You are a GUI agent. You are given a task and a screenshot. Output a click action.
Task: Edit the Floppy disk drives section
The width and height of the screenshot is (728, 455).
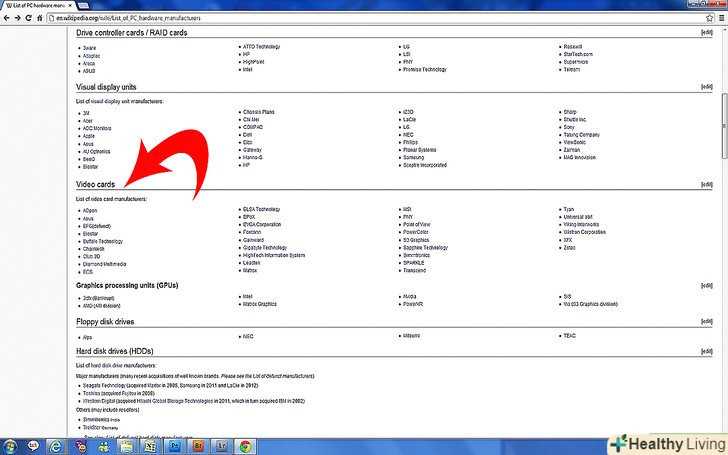pos(706,321)
